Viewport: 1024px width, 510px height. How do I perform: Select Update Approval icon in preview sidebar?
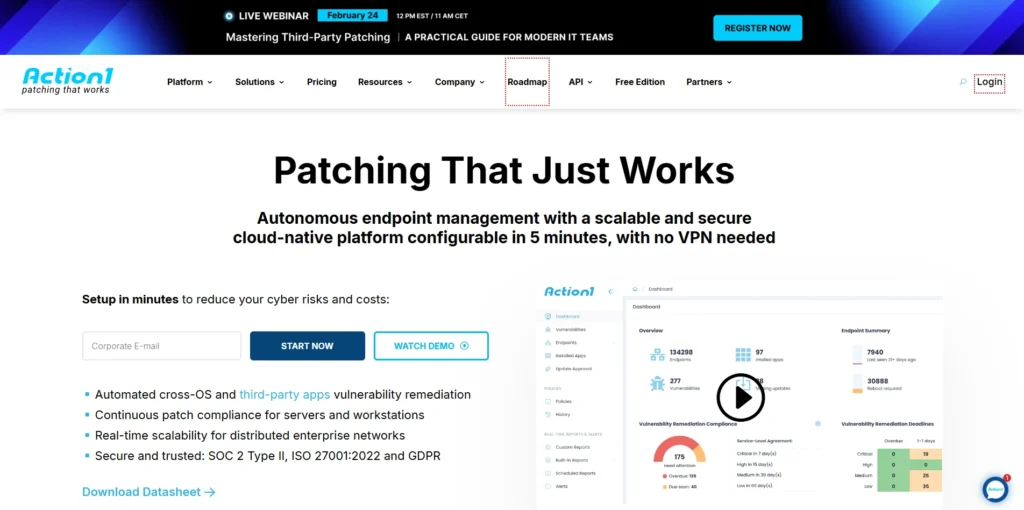pyautogui.click(x=547, y=368)
